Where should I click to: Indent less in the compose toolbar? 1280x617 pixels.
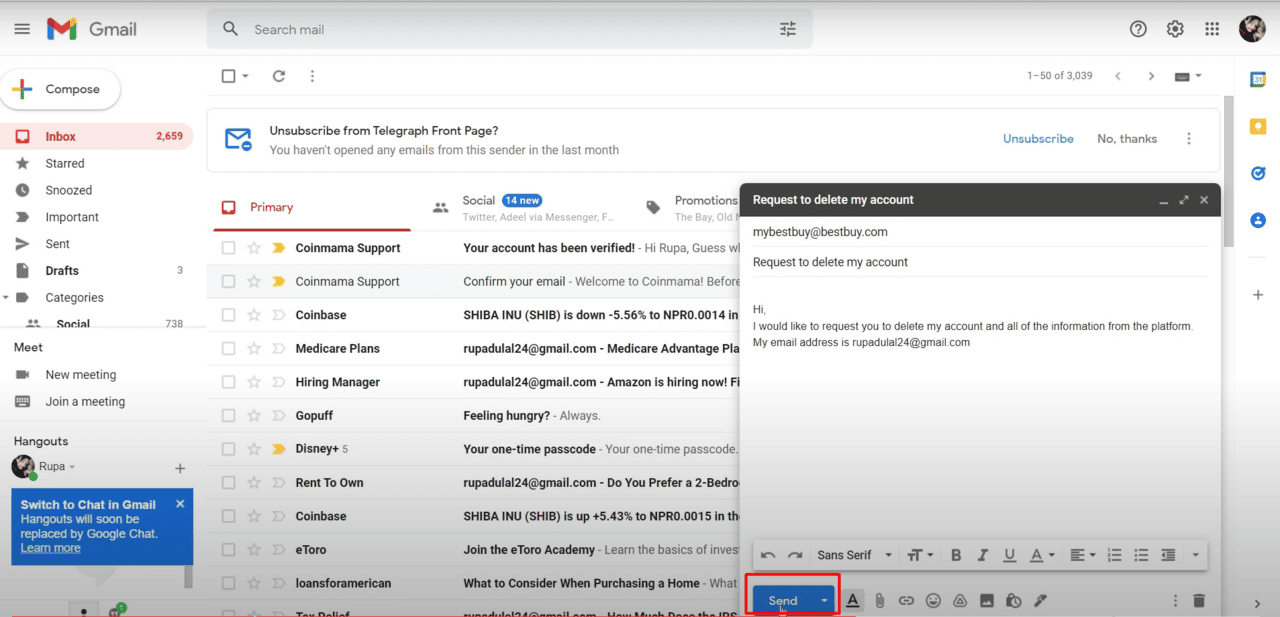[1168, 555]
